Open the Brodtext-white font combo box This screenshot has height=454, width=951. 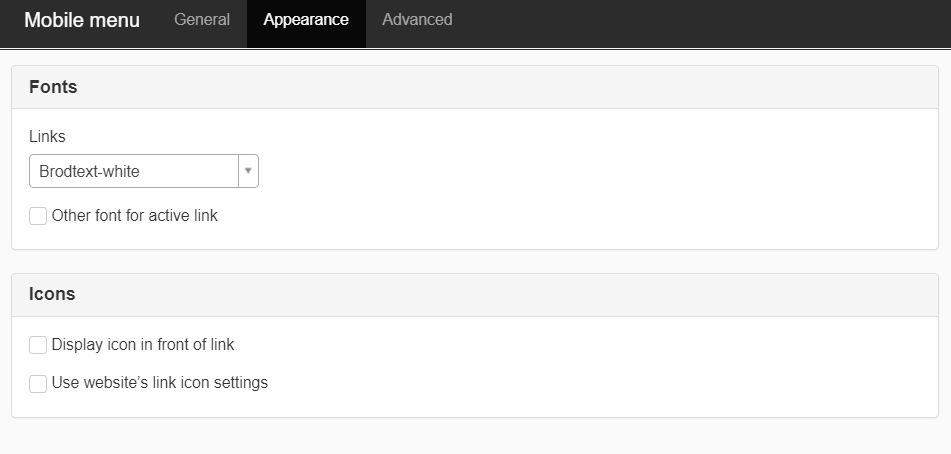pyautogui.click(x=143, y=171)
